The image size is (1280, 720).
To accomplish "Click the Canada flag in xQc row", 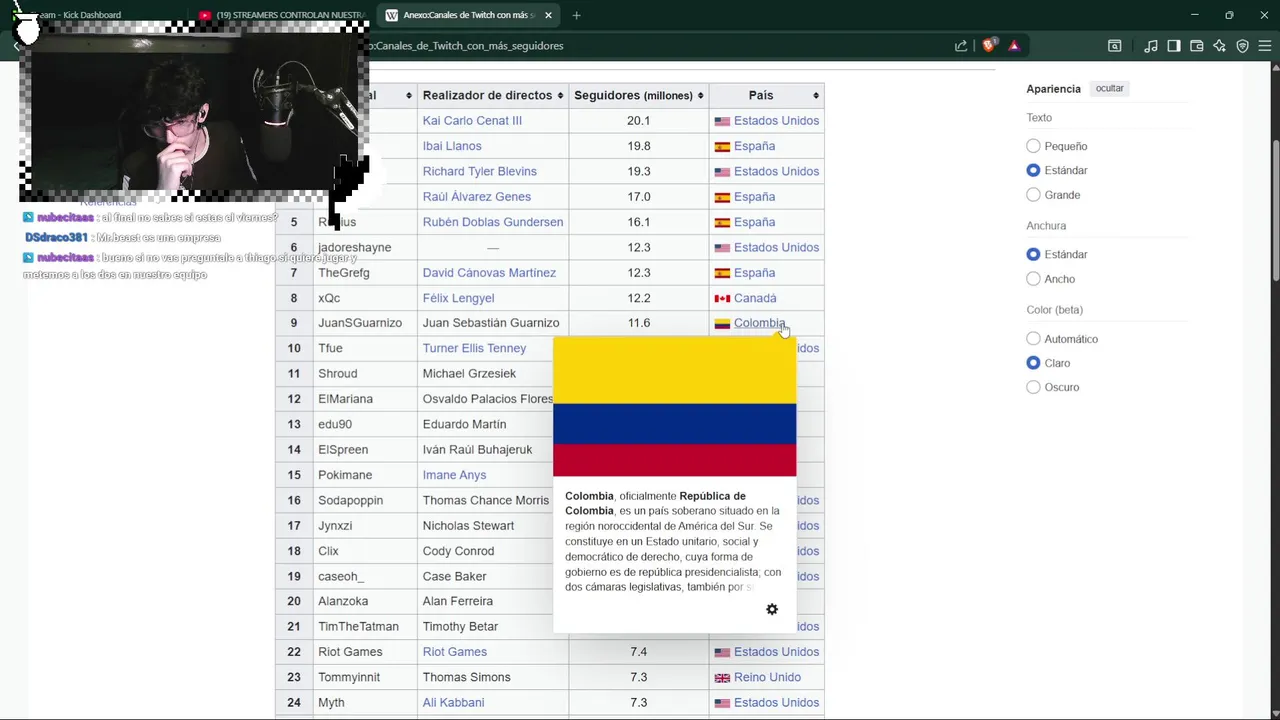I will coord(722,298).
